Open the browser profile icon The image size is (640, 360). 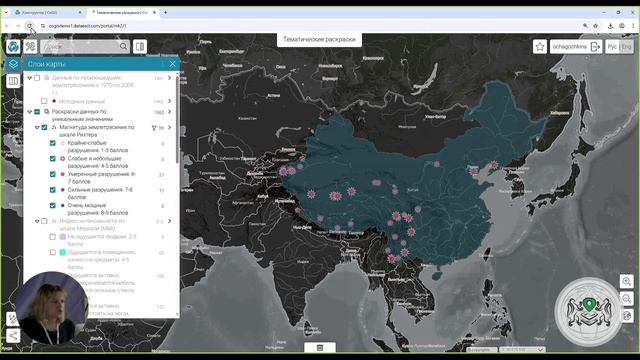pyautogui.click(x=622, y=26)
